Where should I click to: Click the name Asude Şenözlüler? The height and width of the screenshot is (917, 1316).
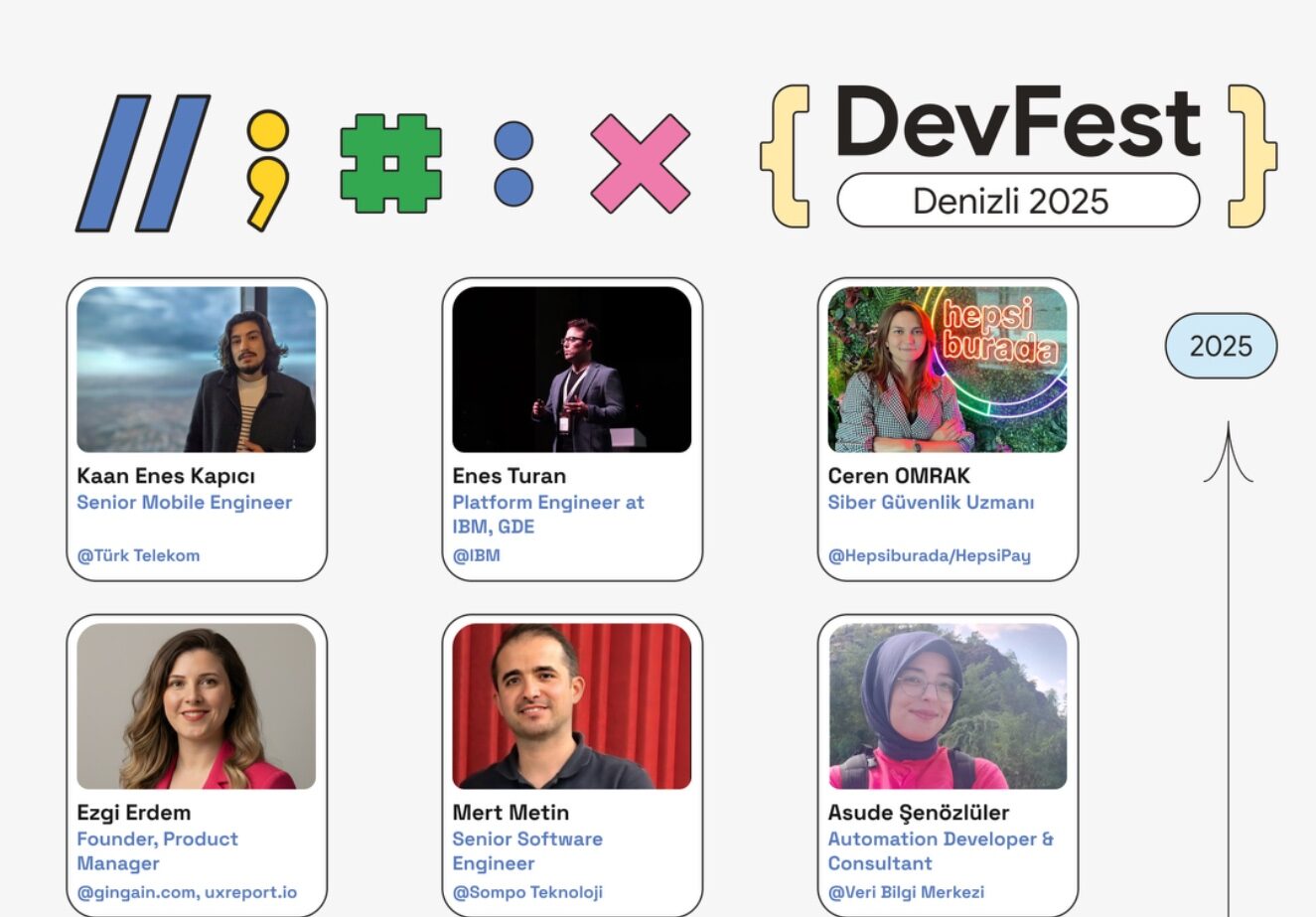[920, 813]
